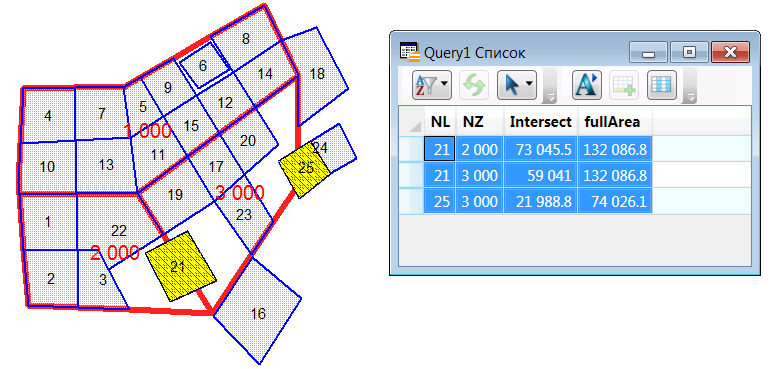Click the yellow hatched parcel 21 on map
This screenshot has width=781, height=369.
pyautogui.click(x=180, y=266)
